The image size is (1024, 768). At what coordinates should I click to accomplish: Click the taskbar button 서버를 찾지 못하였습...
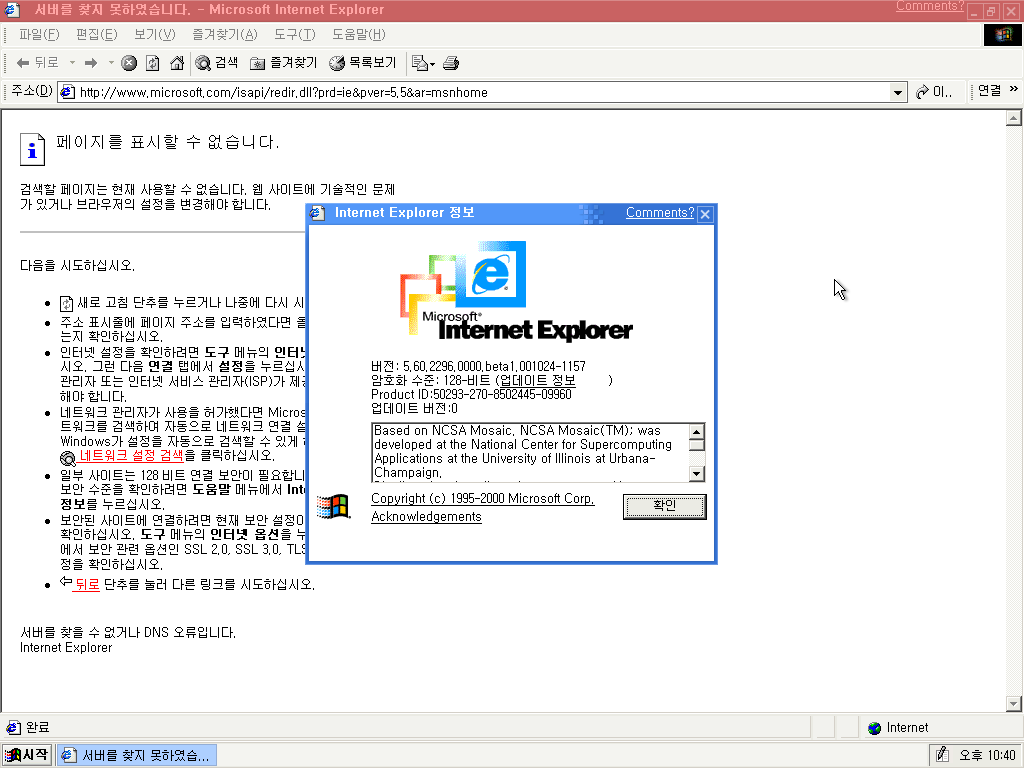coord(136,755)
